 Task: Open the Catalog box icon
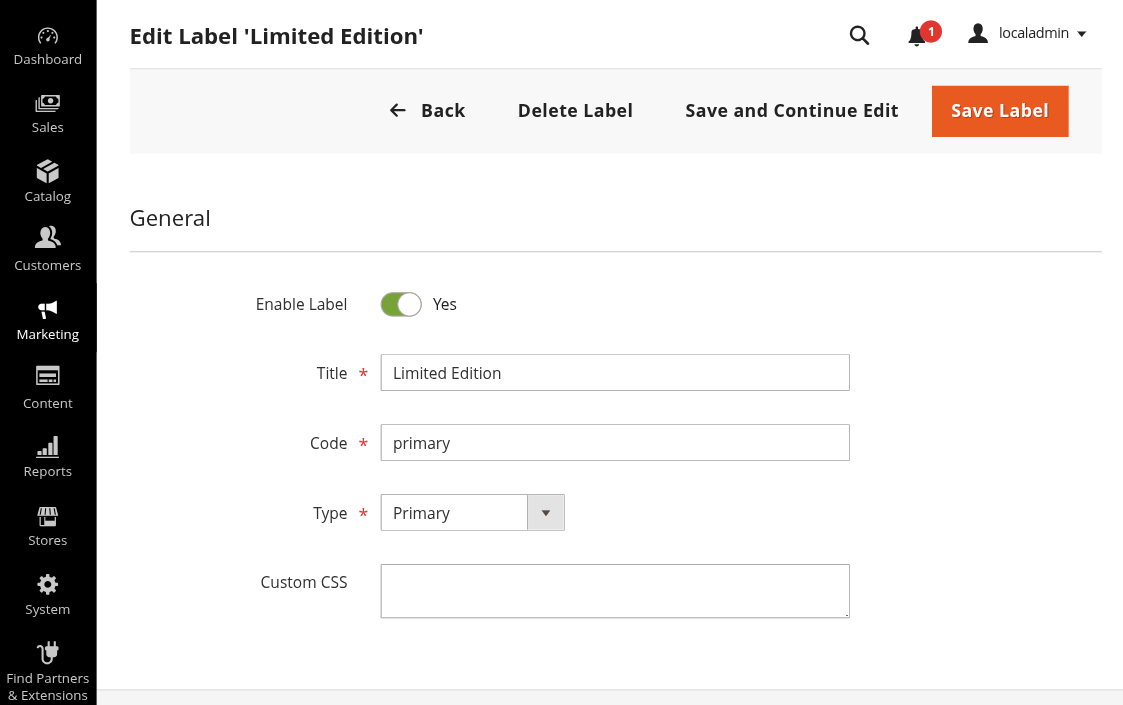click(x=48, y=172)
